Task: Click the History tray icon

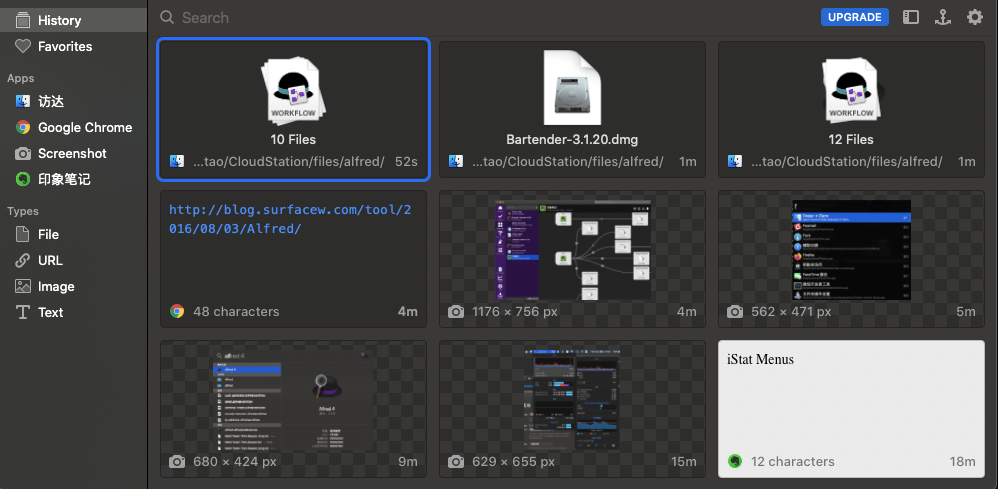Action: pos(23,20)
